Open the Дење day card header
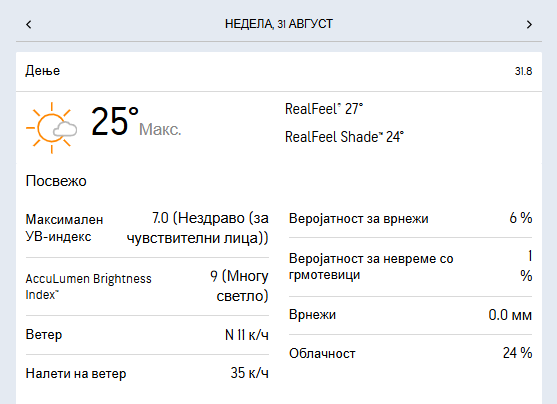 [279, 71]
